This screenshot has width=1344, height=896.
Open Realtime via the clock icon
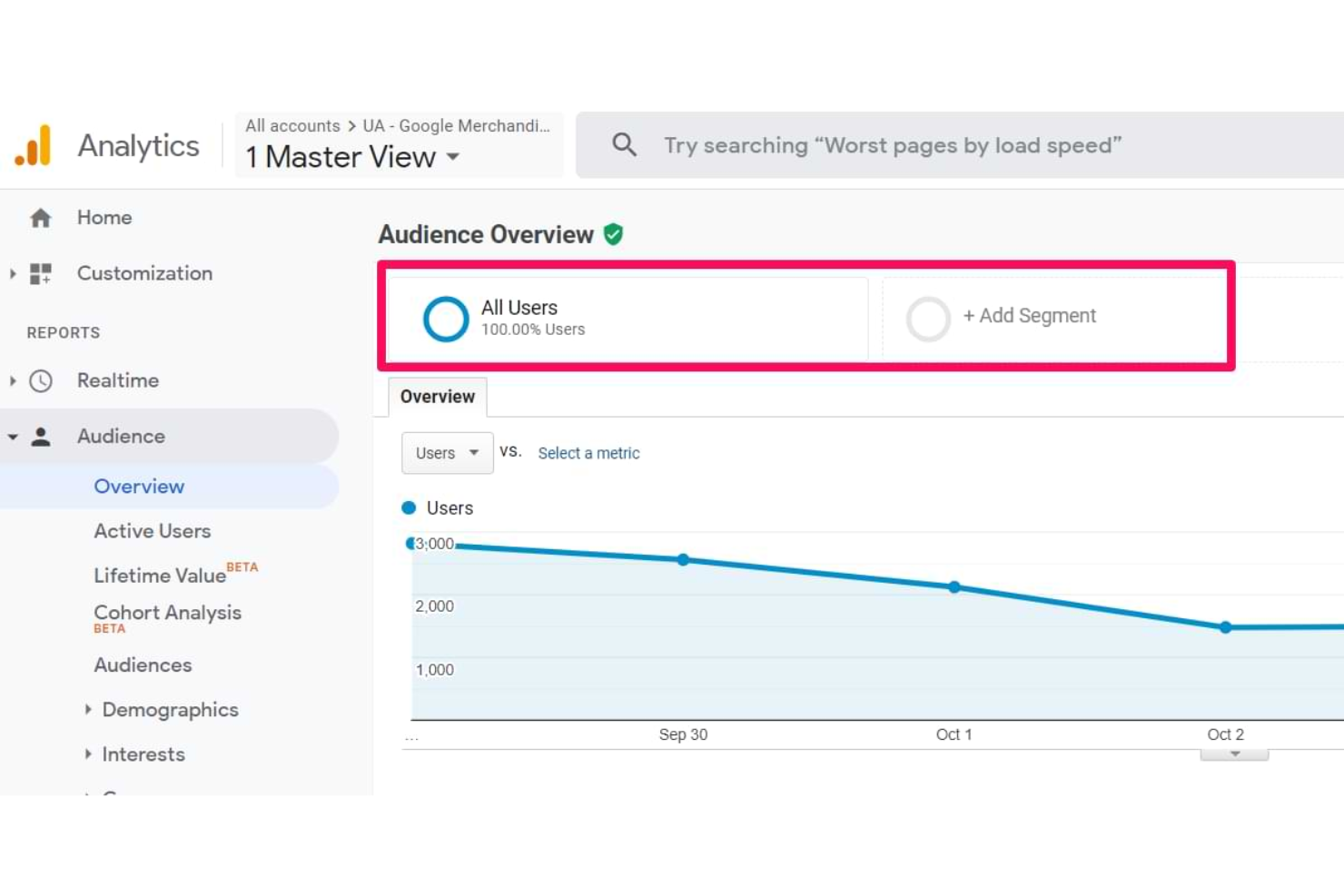point(41,380)
